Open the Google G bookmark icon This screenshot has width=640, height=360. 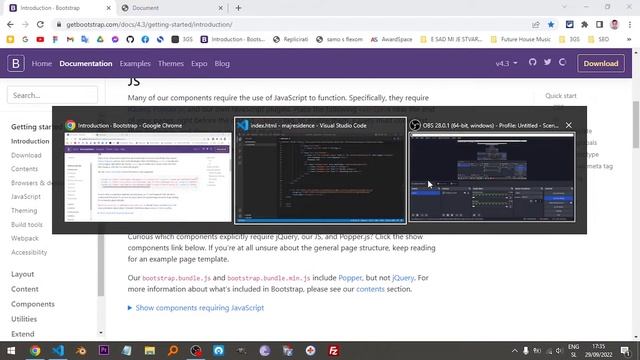(x=25, y=39)
